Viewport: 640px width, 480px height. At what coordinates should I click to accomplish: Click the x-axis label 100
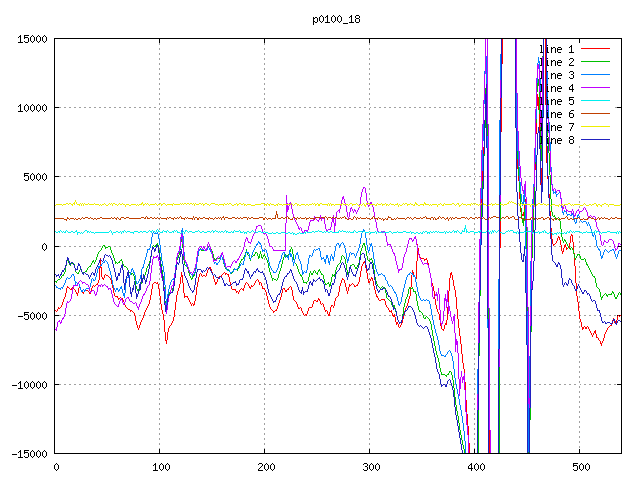[x=161, y=467]
